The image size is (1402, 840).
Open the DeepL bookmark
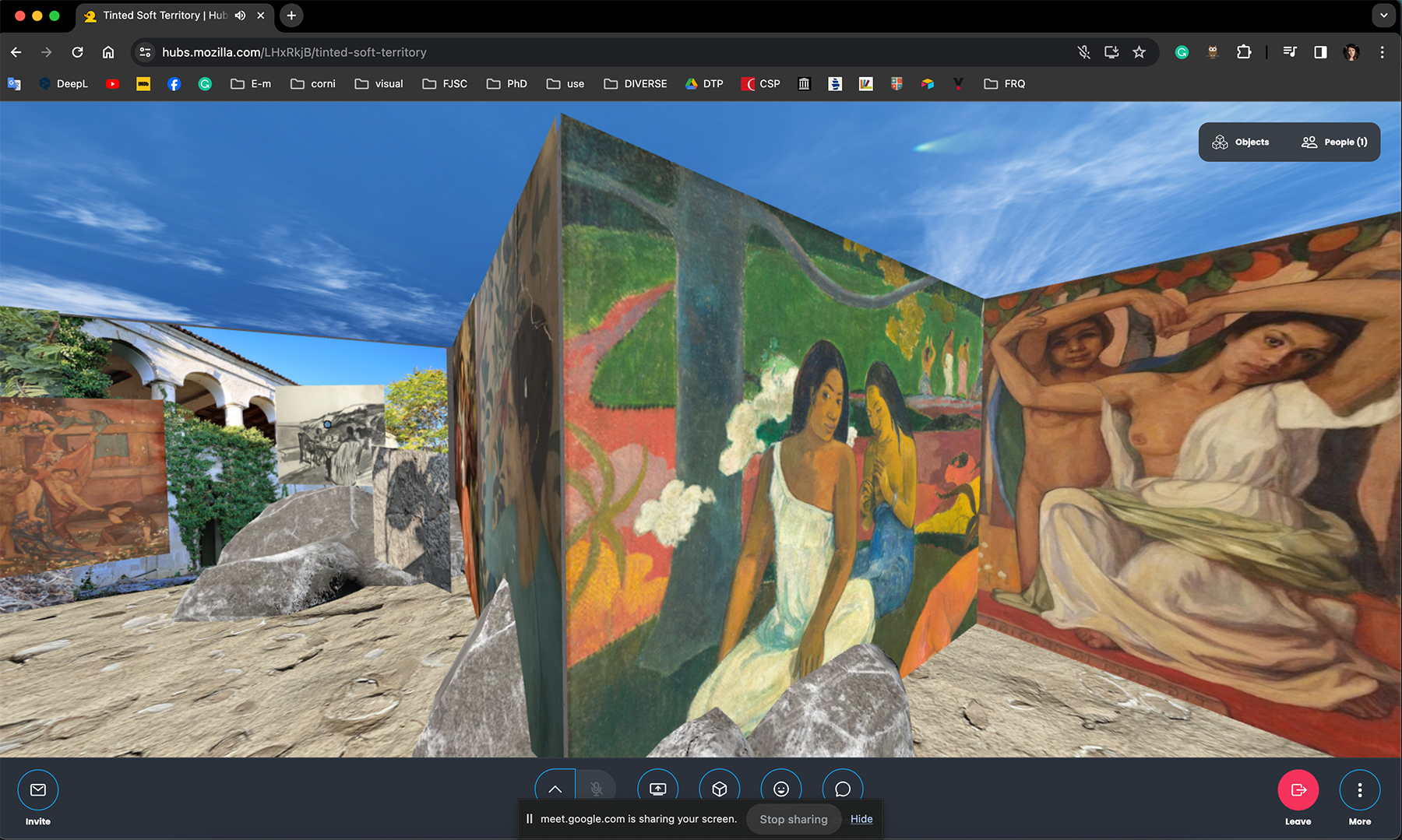64,84
